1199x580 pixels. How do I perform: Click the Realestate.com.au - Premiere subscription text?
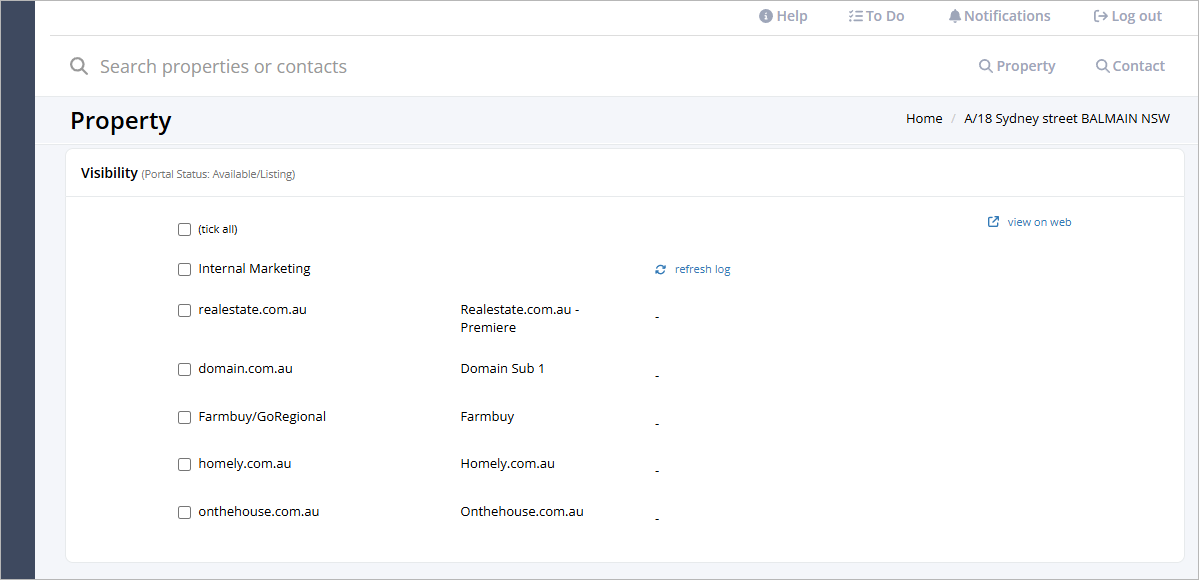522,318
